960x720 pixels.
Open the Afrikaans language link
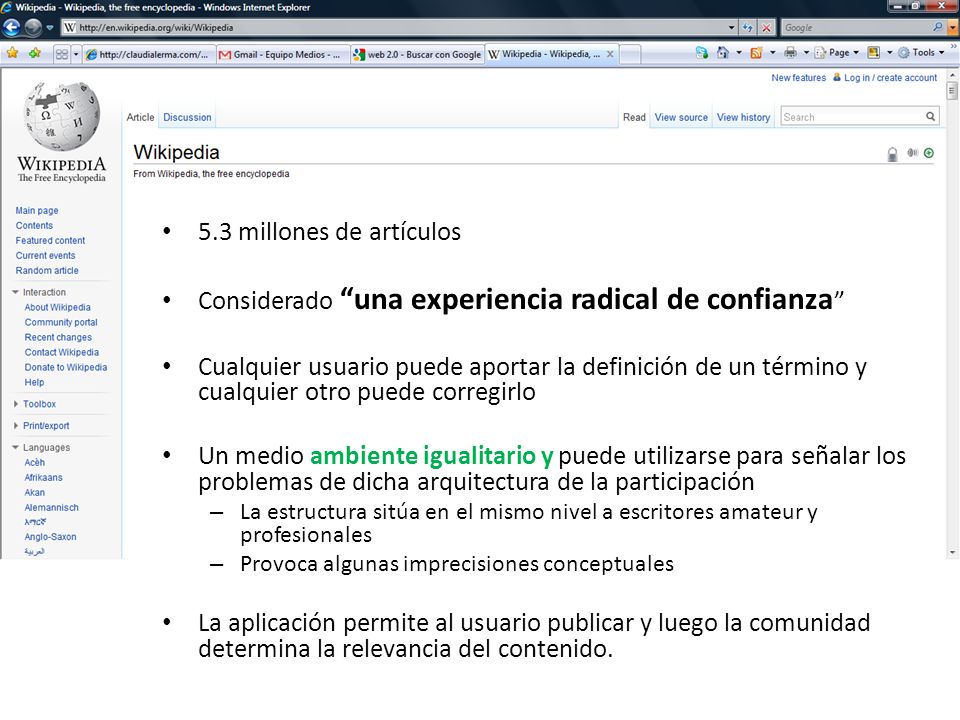click(43, 478)
